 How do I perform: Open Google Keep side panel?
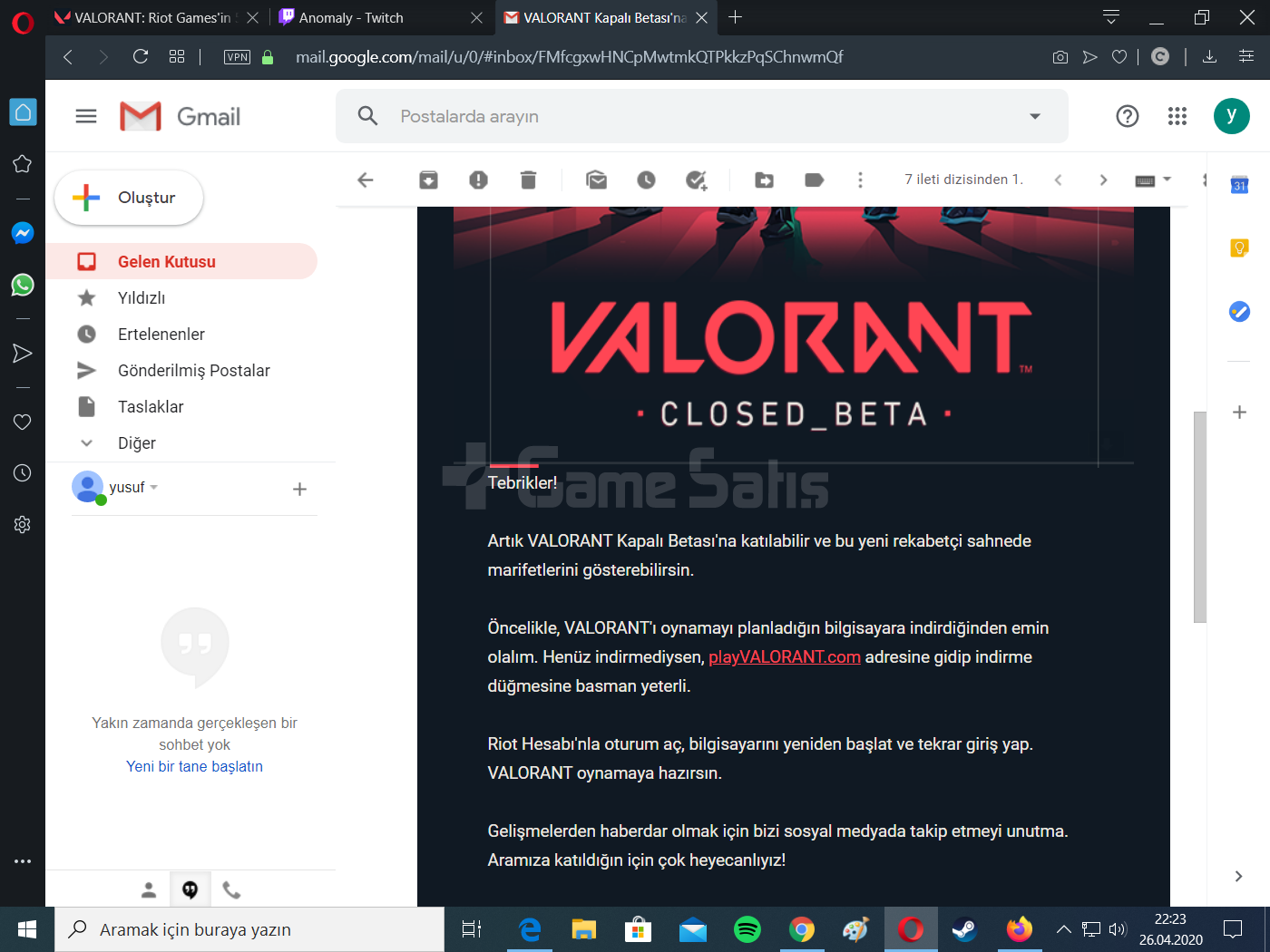pos(1239,248)
